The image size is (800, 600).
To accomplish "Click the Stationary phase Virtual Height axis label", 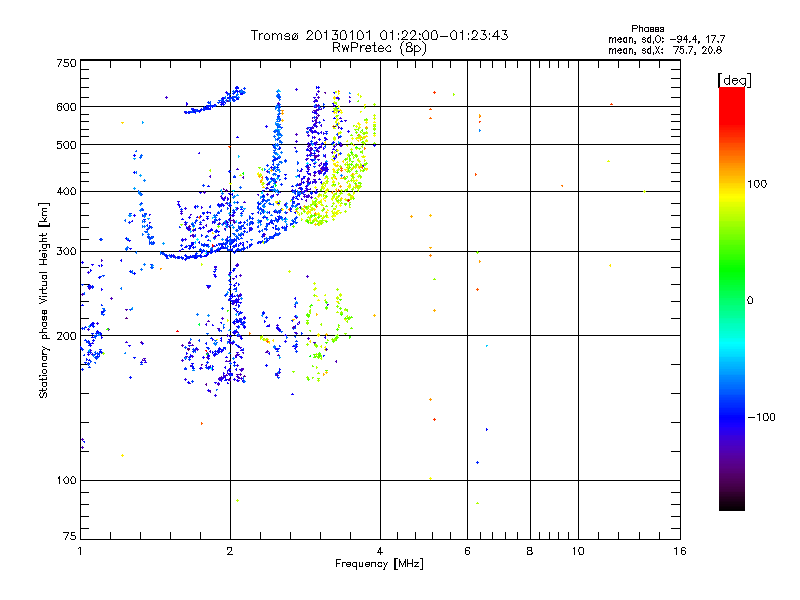I will pyautogui.click(x=44, y=300).
